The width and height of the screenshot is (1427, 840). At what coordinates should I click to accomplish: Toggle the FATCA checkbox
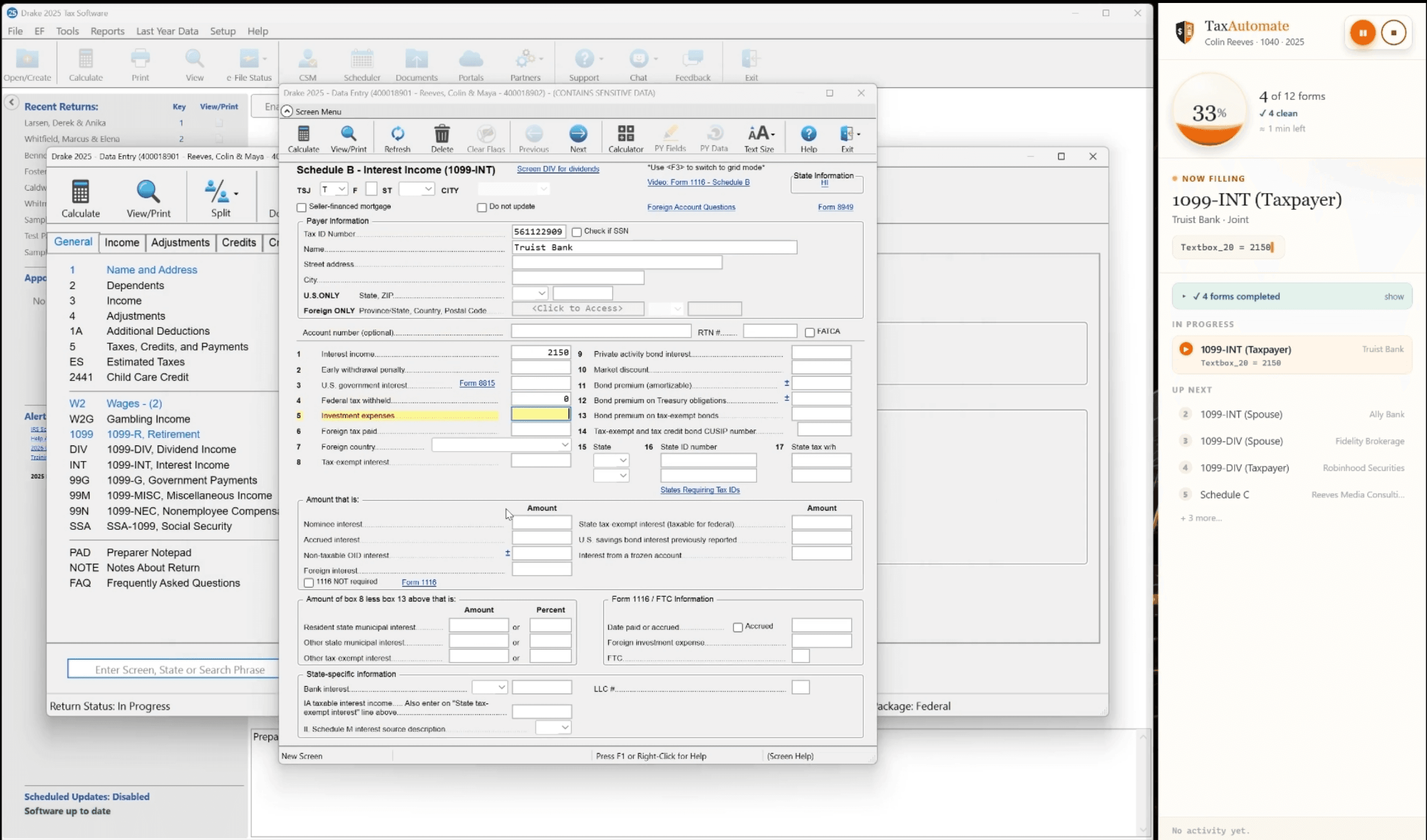tap(810, 332)
